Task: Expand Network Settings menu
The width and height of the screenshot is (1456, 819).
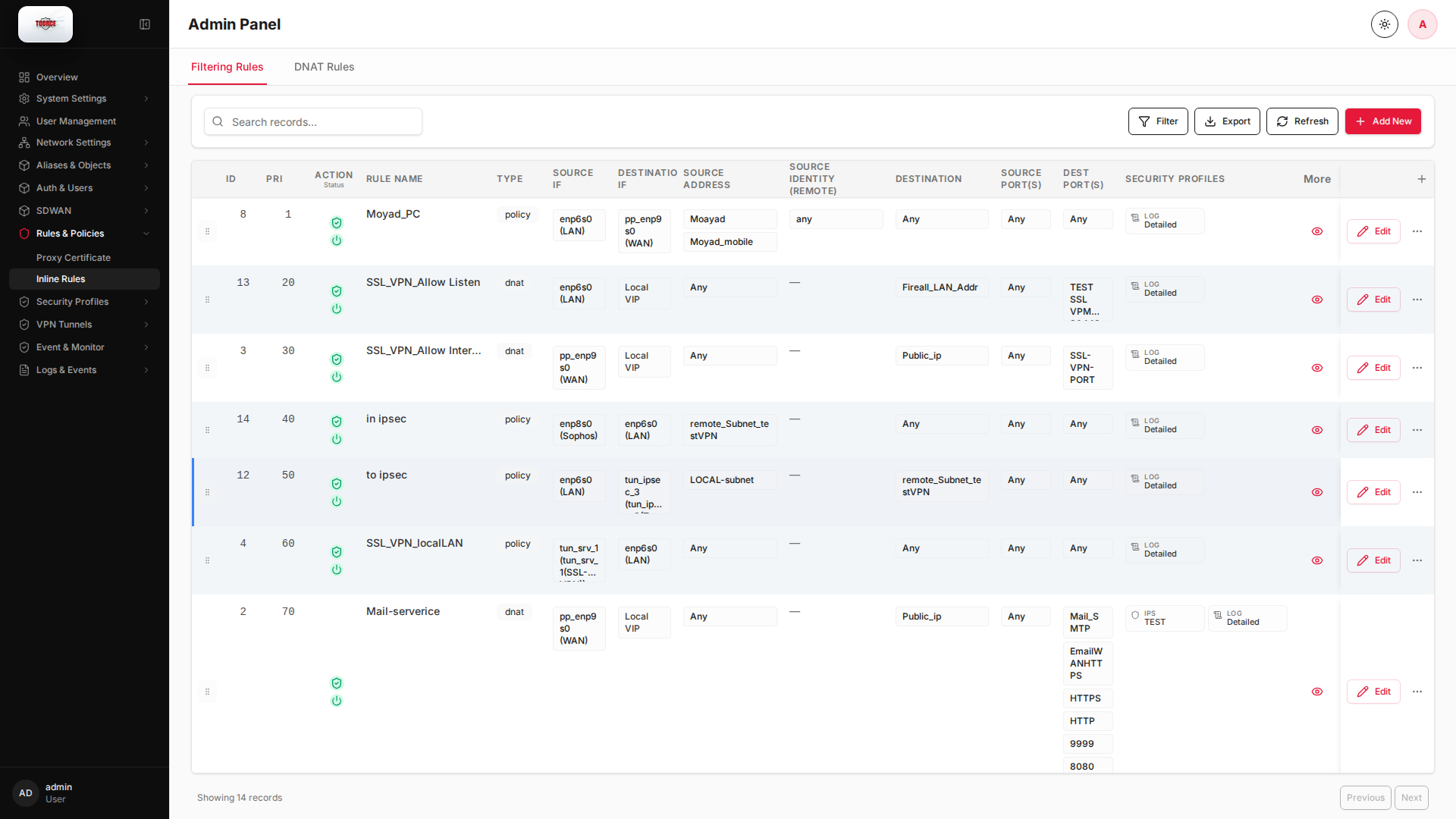Action: [x=84, y=143]
